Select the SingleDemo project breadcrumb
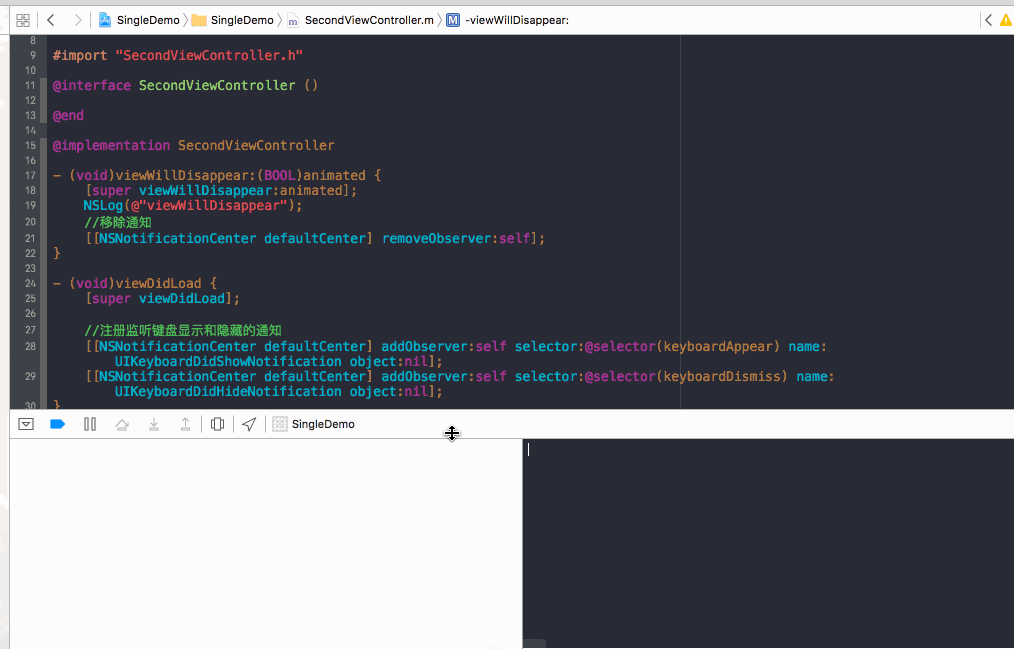 139,20
